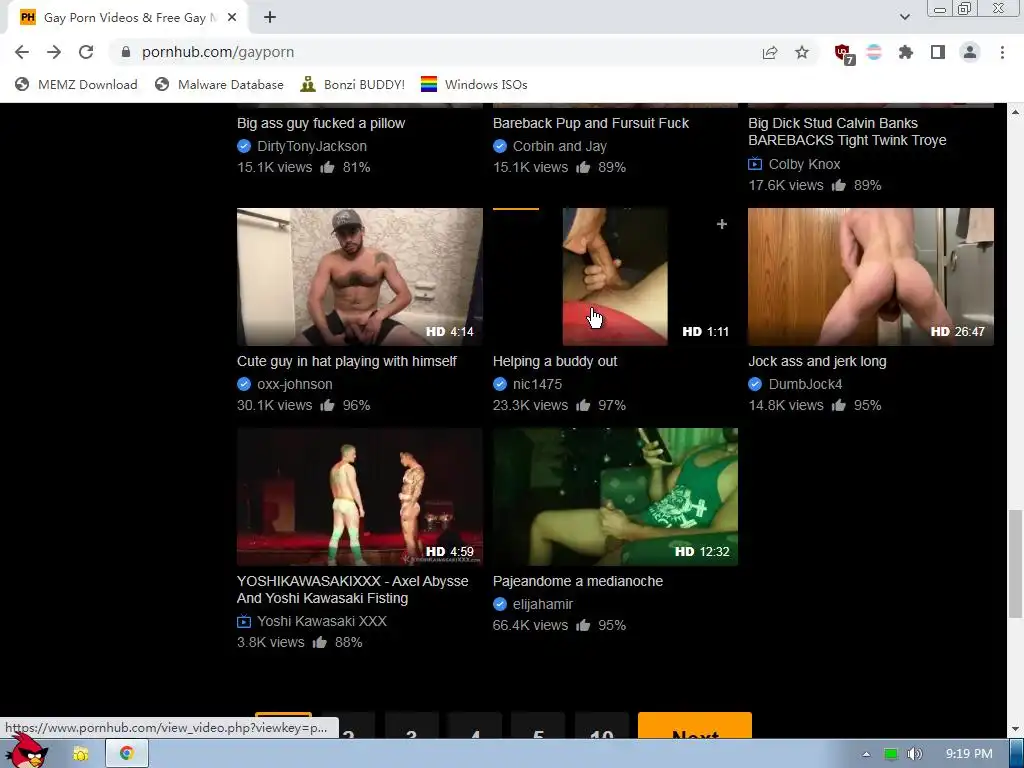Click the add-to-playlist plus on hovered thumbnail
The height and width of the screenshot is (768, 1024).
pos(722,224)
